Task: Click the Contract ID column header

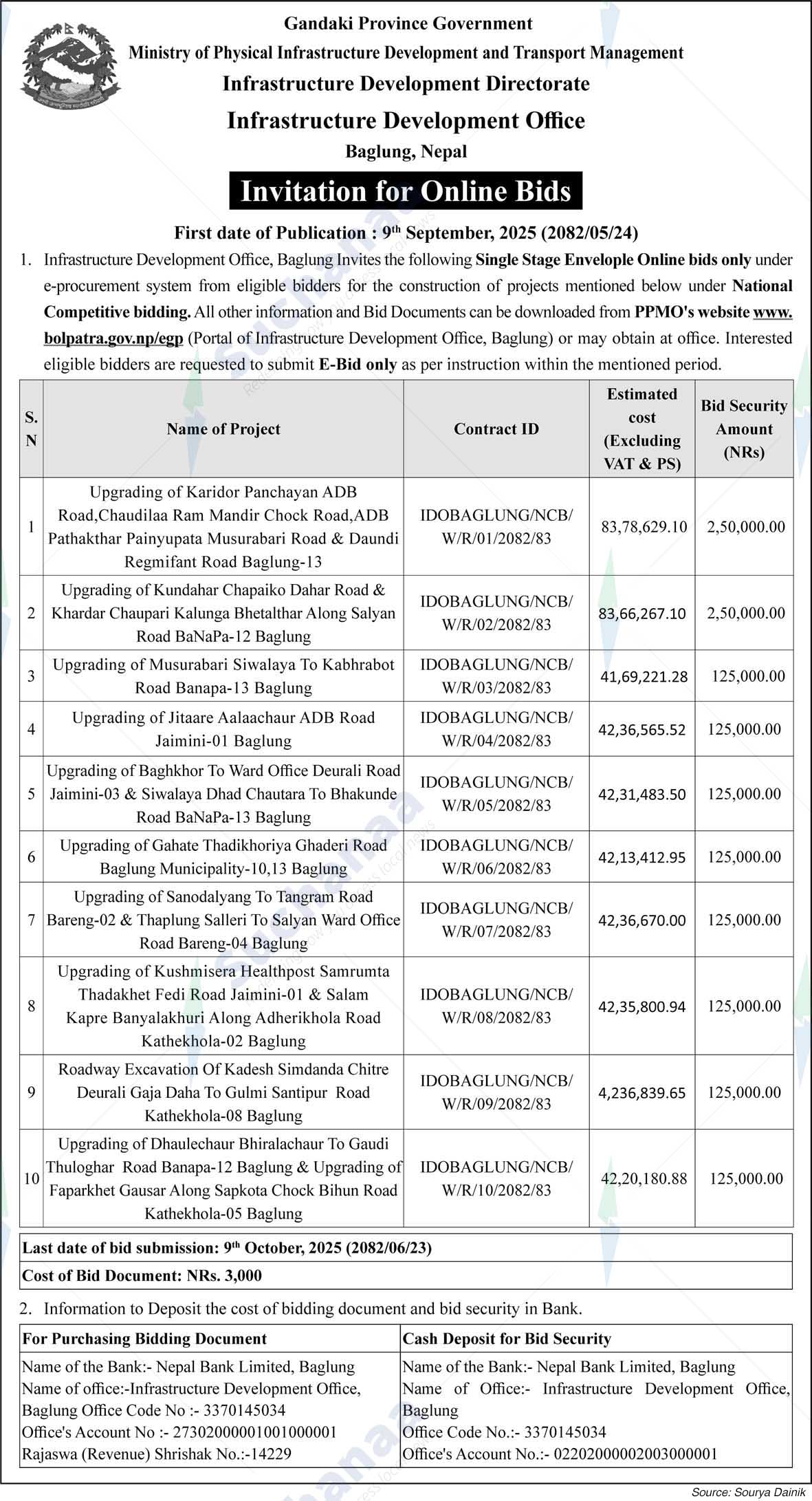Action: click(x=496, y=429)
